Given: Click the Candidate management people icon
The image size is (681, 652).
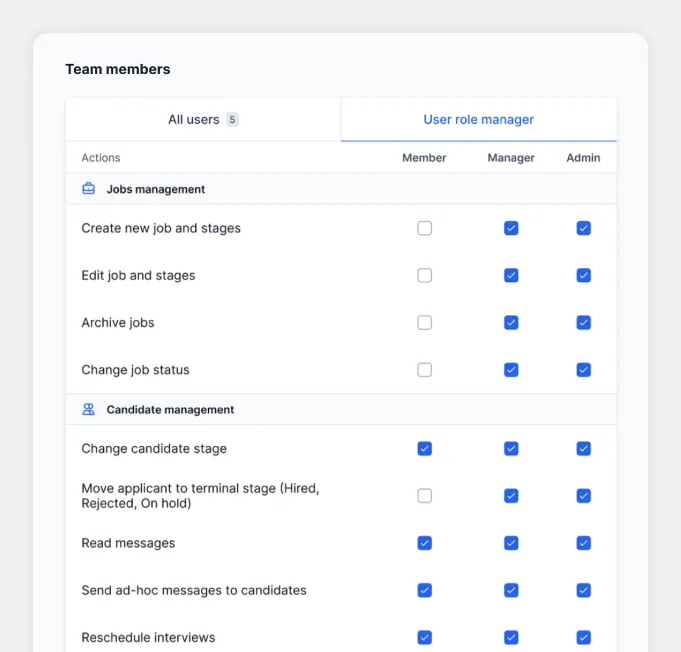Looking at the screenshot, I should (89, 409).
